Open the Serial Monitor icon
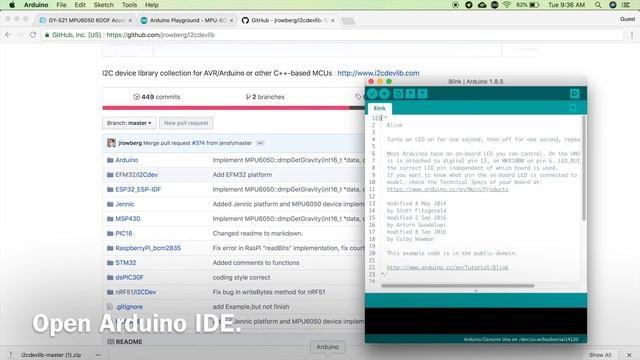 [575, 94]
